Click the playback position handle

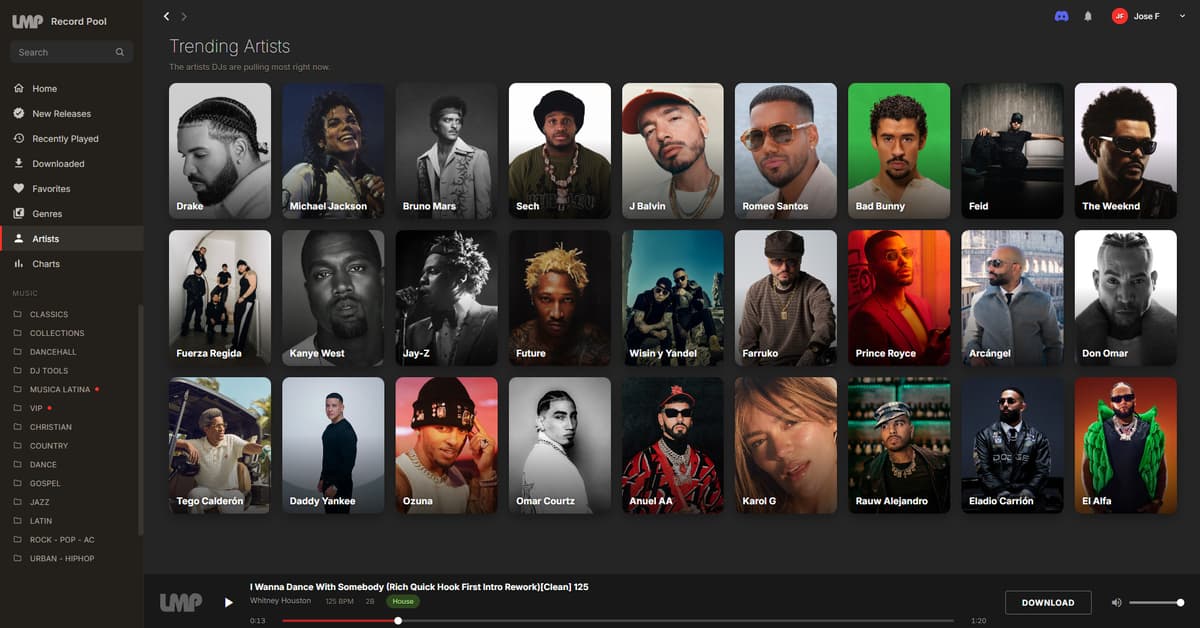pos(399,621)
